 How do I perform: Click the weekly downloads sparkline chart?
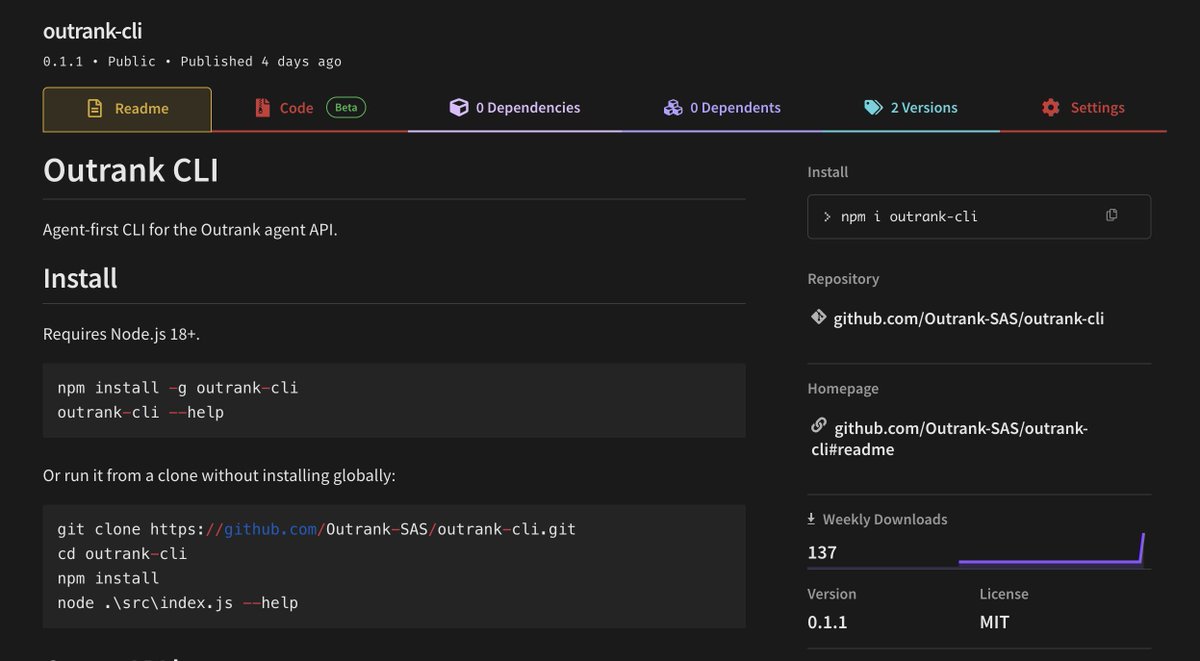(x=1051, y=549)
